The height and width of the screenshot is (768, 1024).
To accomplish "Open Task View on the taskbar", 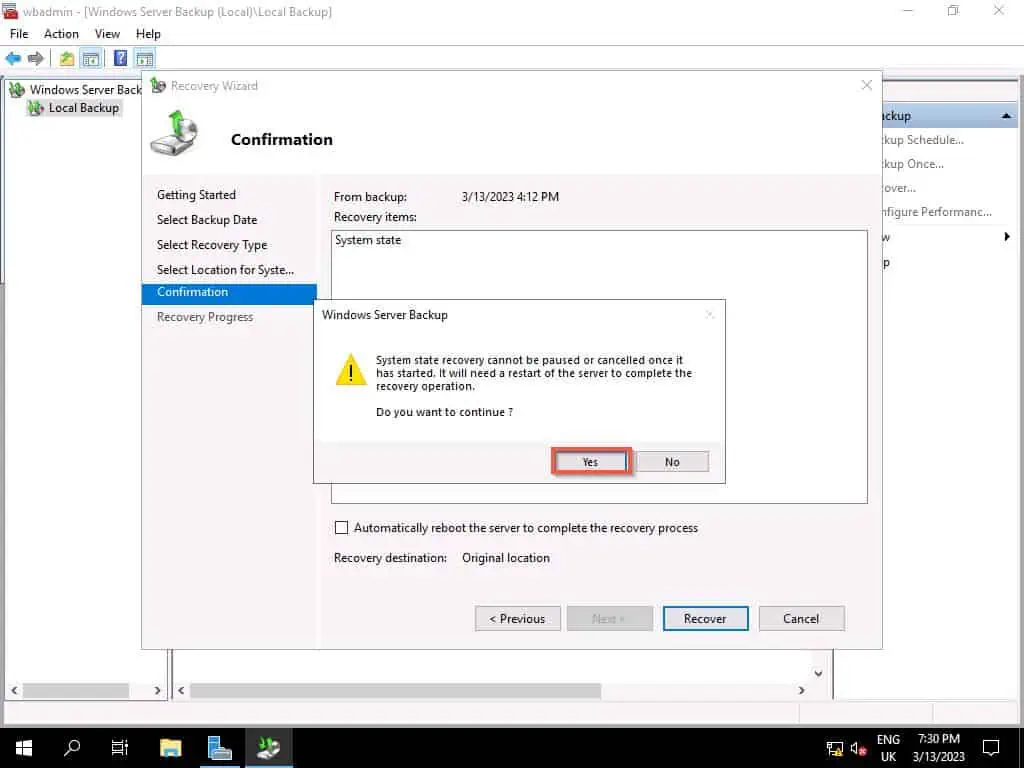I will click(120, 748).
